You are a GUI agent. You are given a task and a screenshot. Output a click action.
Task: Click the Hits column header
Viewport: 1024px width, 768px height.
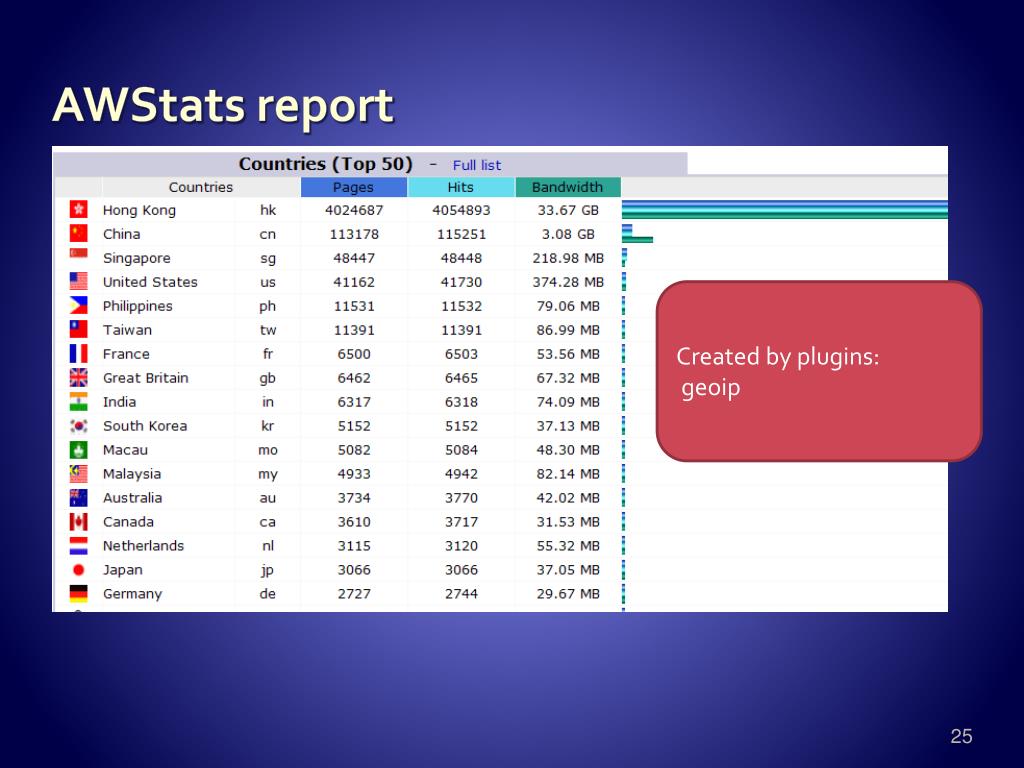point(461,187)
